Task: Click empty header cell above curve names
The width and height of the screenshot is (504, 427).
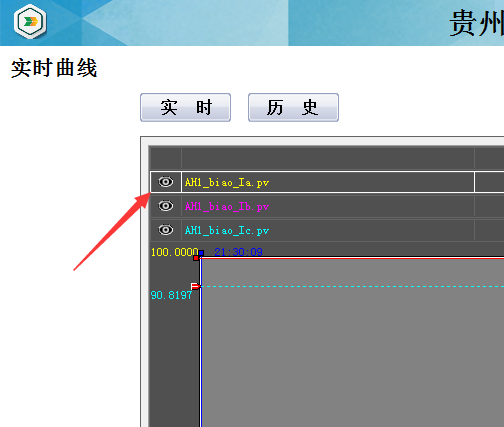Action: (x=328, y=158)
